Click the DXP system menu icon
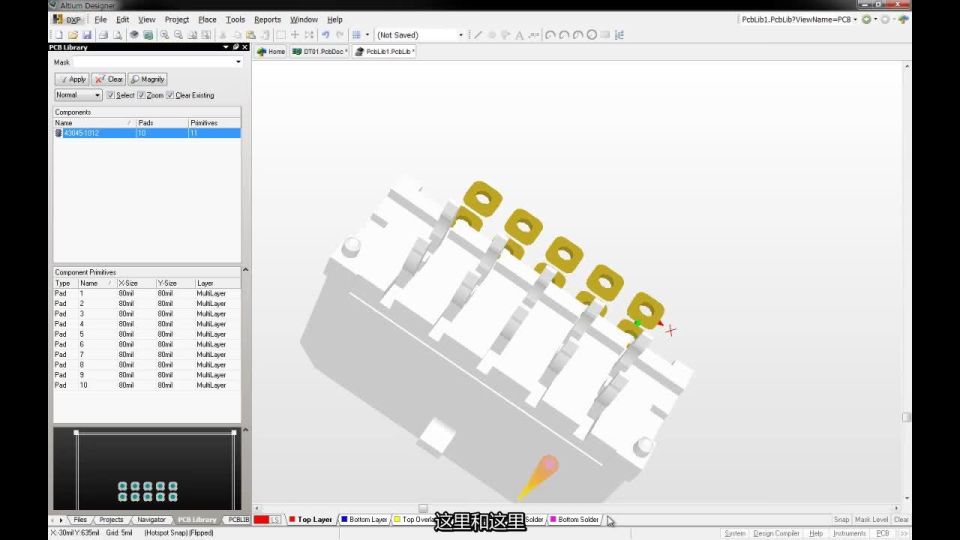This screenshot has width=960, height=540. click(x=67, y=20)
